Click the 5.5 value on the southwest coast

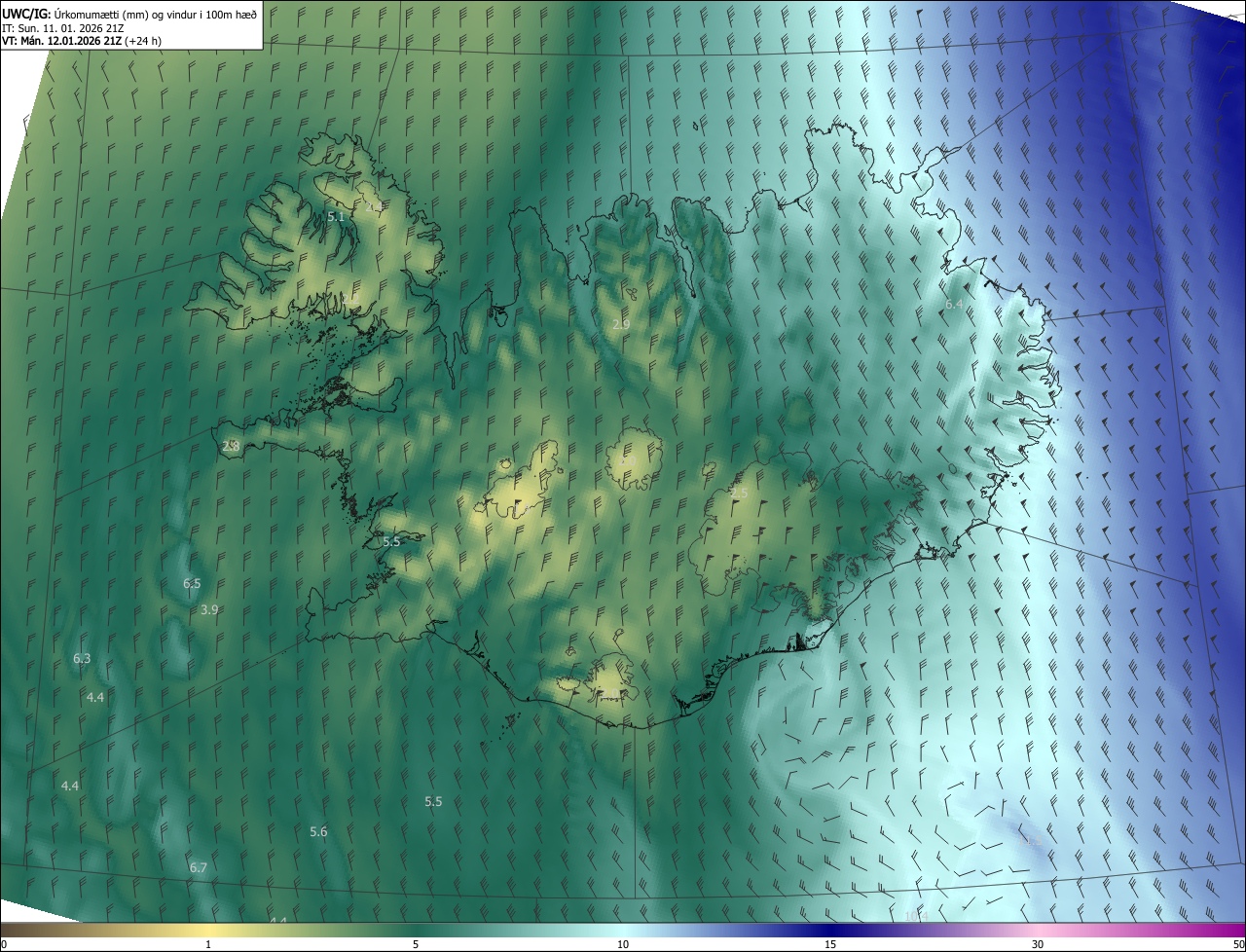tap(391, 541)
